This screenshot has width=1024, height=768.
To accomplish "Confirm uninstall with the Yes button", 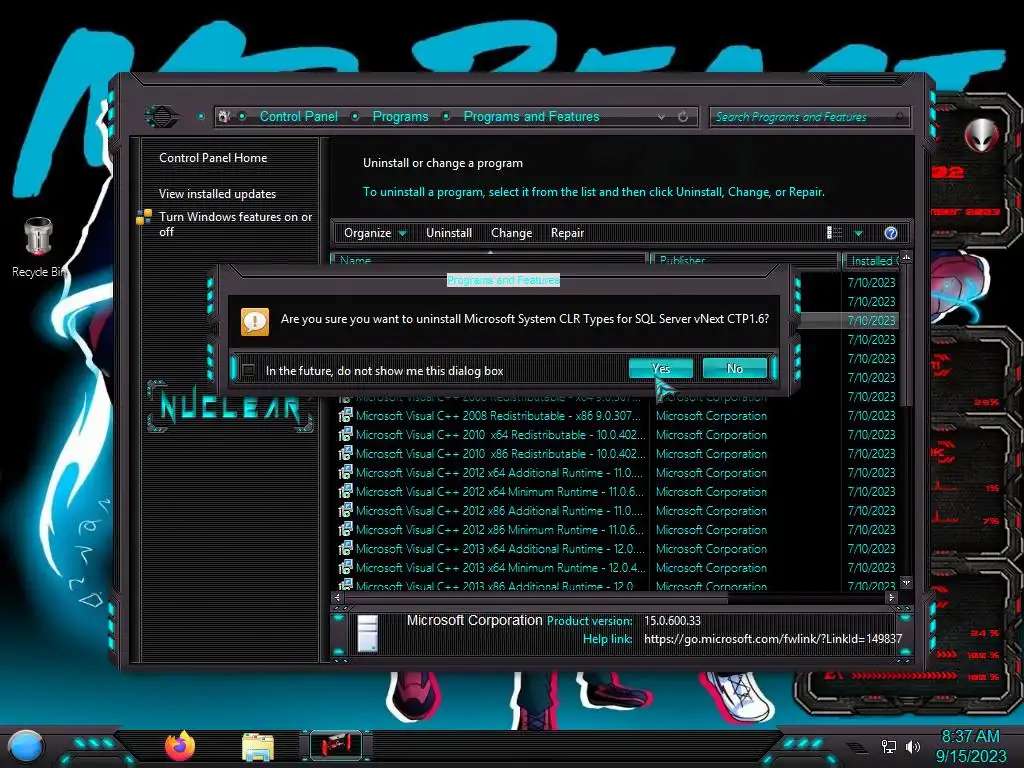I will 660,368.
